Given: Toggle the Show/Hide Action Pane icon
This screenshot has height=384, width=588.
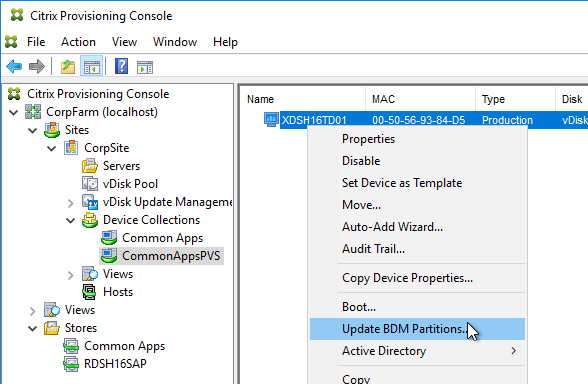Looking at the screenshot, I should [x=145, y=68].
